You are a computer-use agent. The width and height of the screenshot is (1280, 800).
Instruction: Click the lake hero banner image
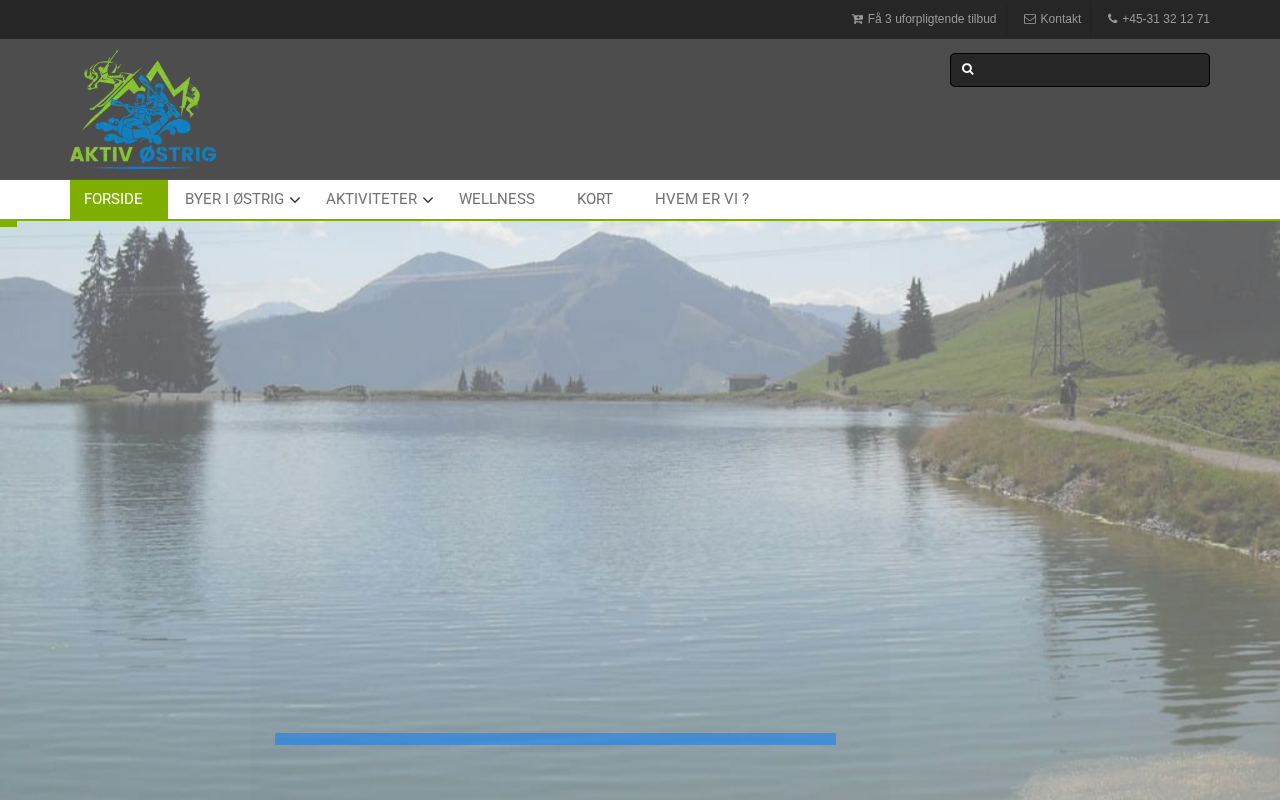point(640,510)
